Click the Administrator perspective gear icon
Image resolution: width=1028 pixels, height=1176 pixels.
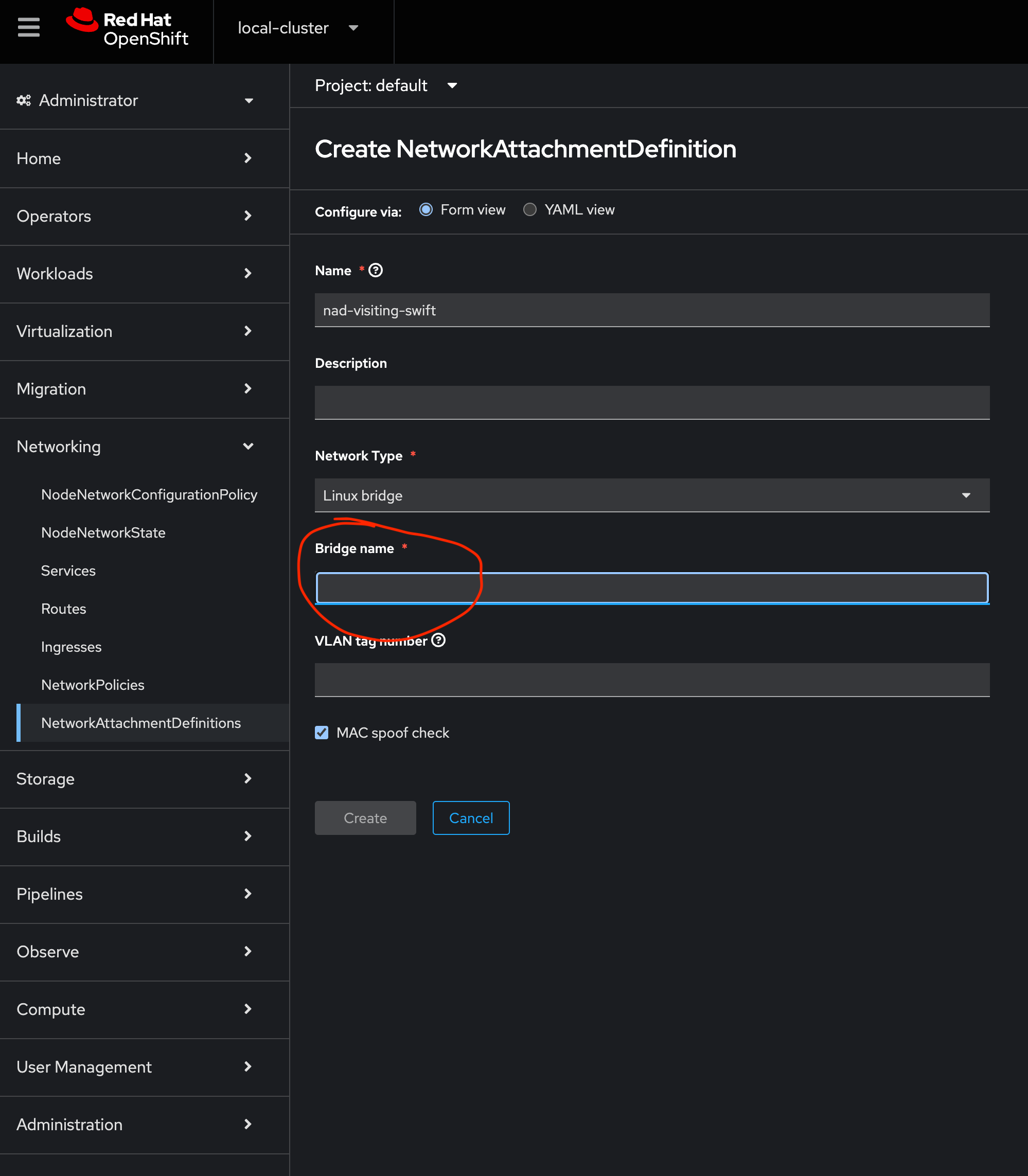pos(24,100)
